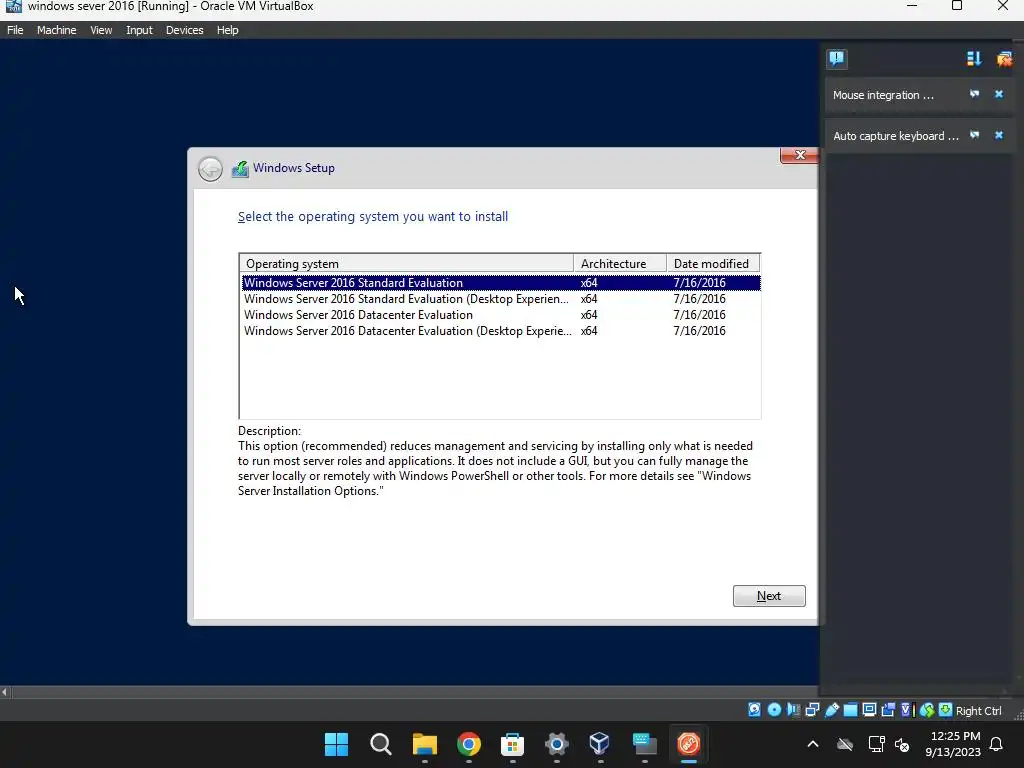Click the Date modified column header
Screen dimensions: 1024x768
(x=713, y=263)
